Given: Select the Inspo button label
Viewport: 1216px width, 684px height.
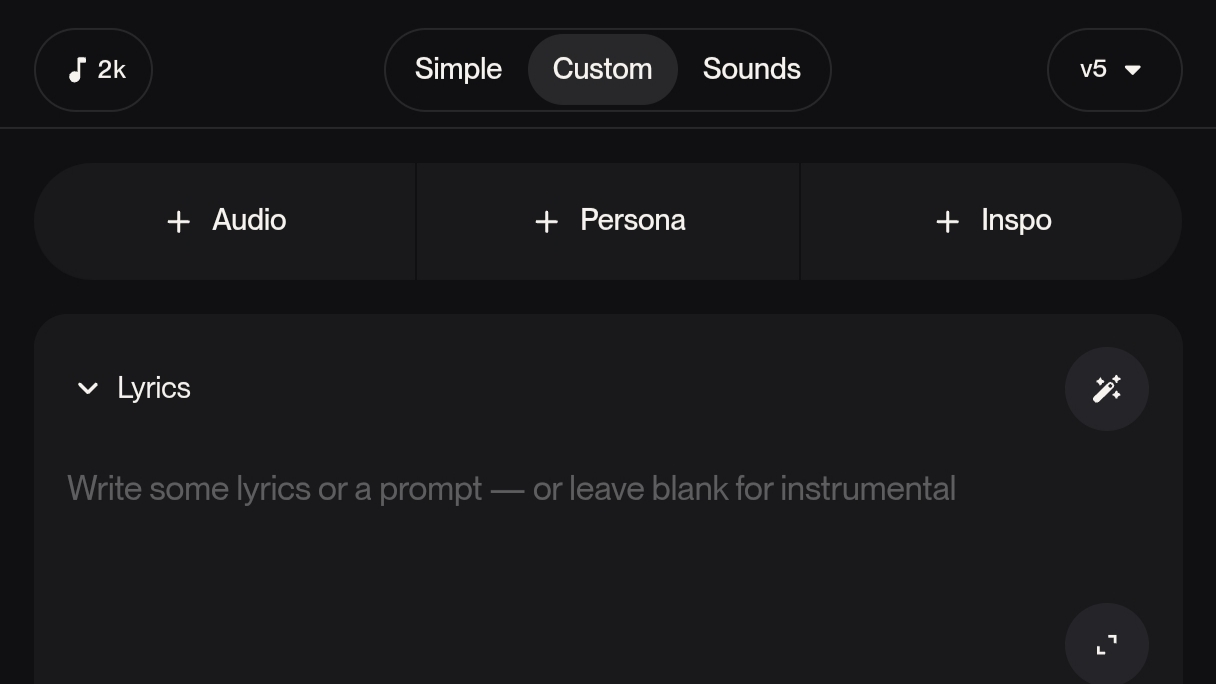Looking at the screenshot, I should pos(1016,220).
